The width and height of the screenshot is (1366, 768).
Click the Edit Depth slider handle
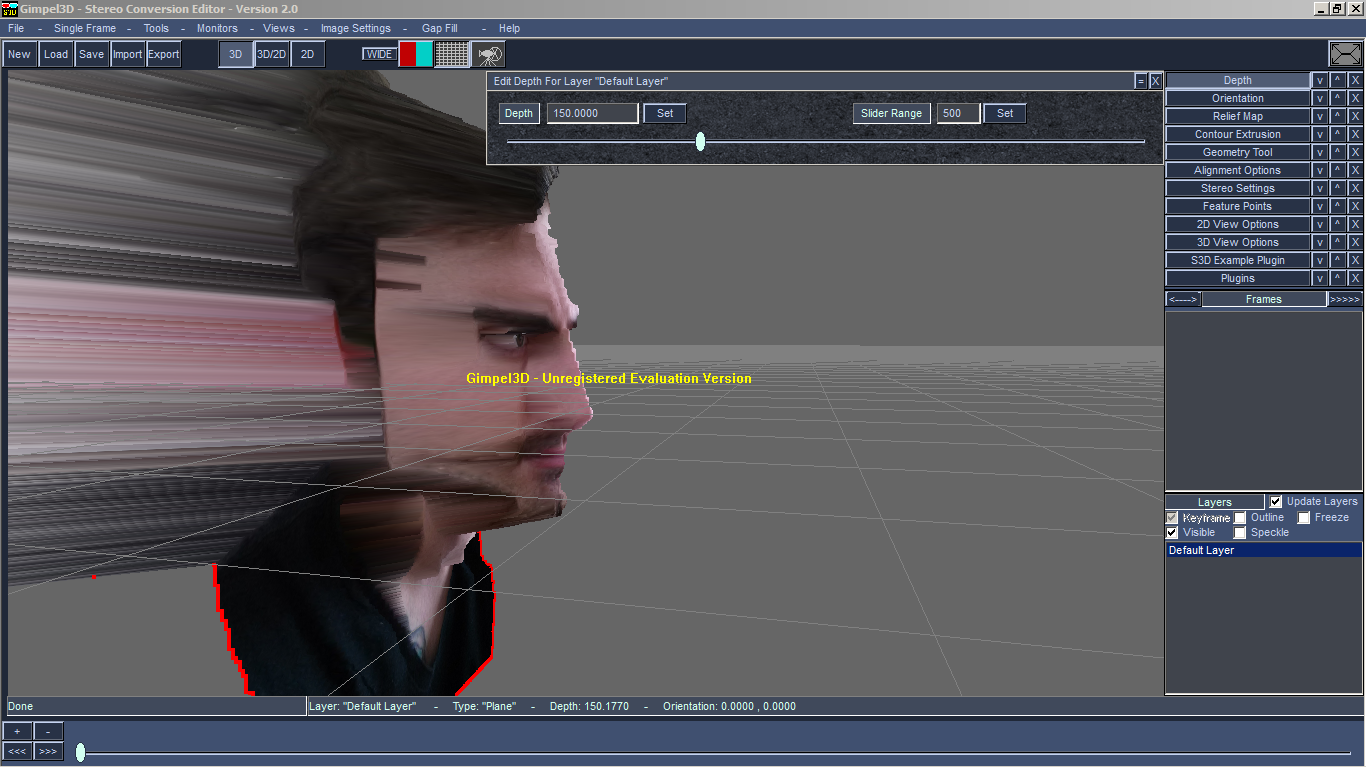click(700, 141)
